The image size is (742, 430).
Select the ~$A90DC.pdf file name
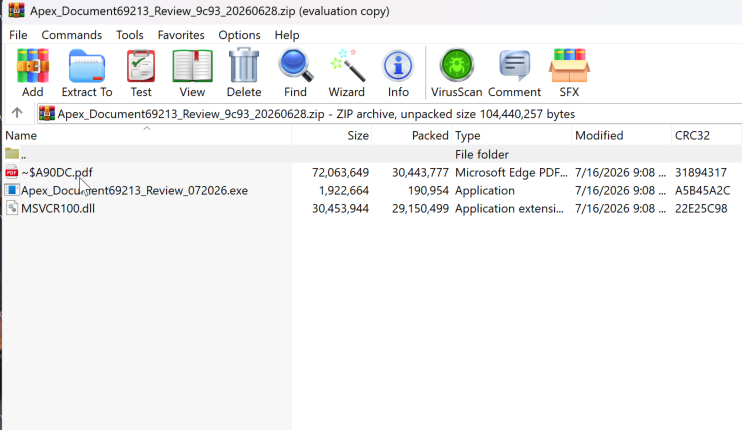point(57,172)
